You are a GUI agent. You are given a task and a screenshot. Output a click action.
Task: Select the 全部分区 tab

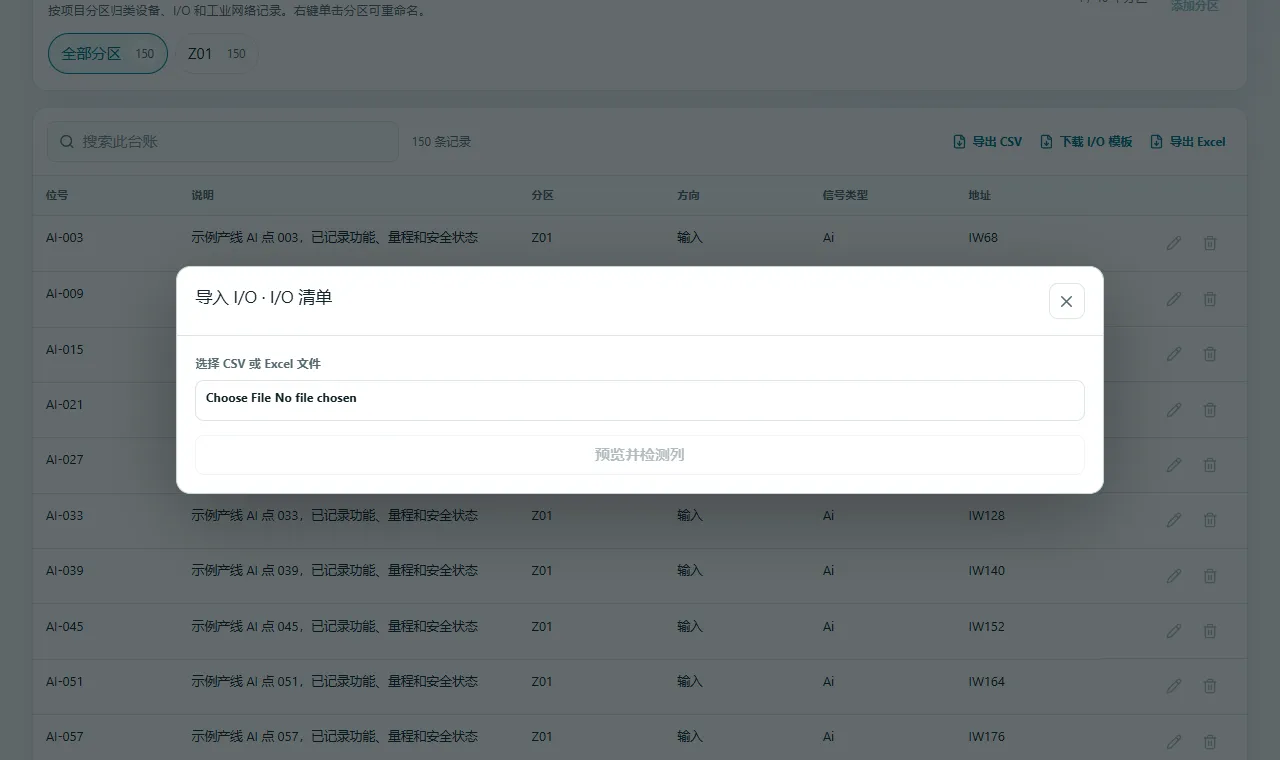(x=108, y=54)
